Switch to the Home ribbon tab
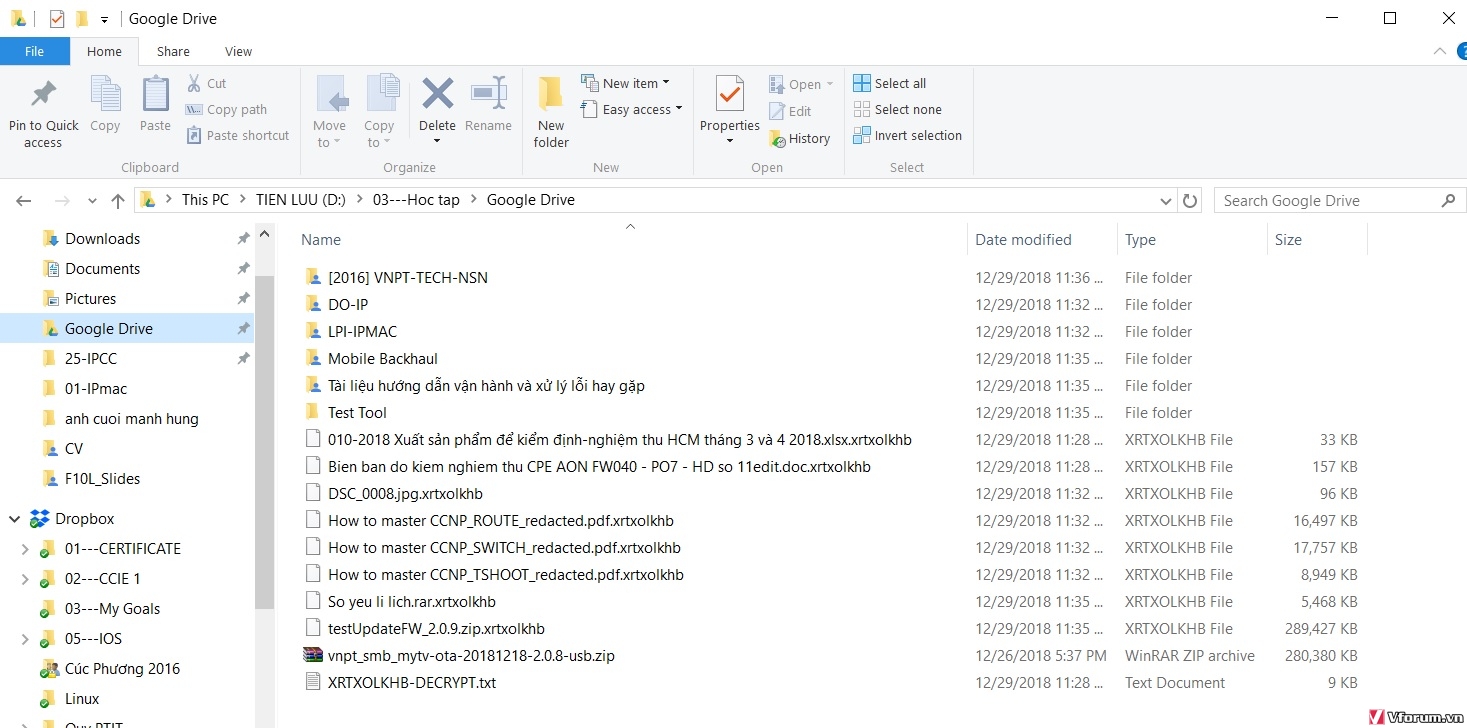Screen dimensions: 1467x728 pos(104,51)
